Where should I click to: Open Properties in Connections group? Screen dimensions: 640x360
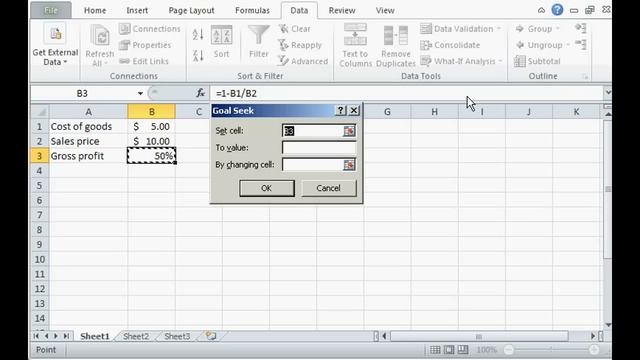[x=145, y=45]
